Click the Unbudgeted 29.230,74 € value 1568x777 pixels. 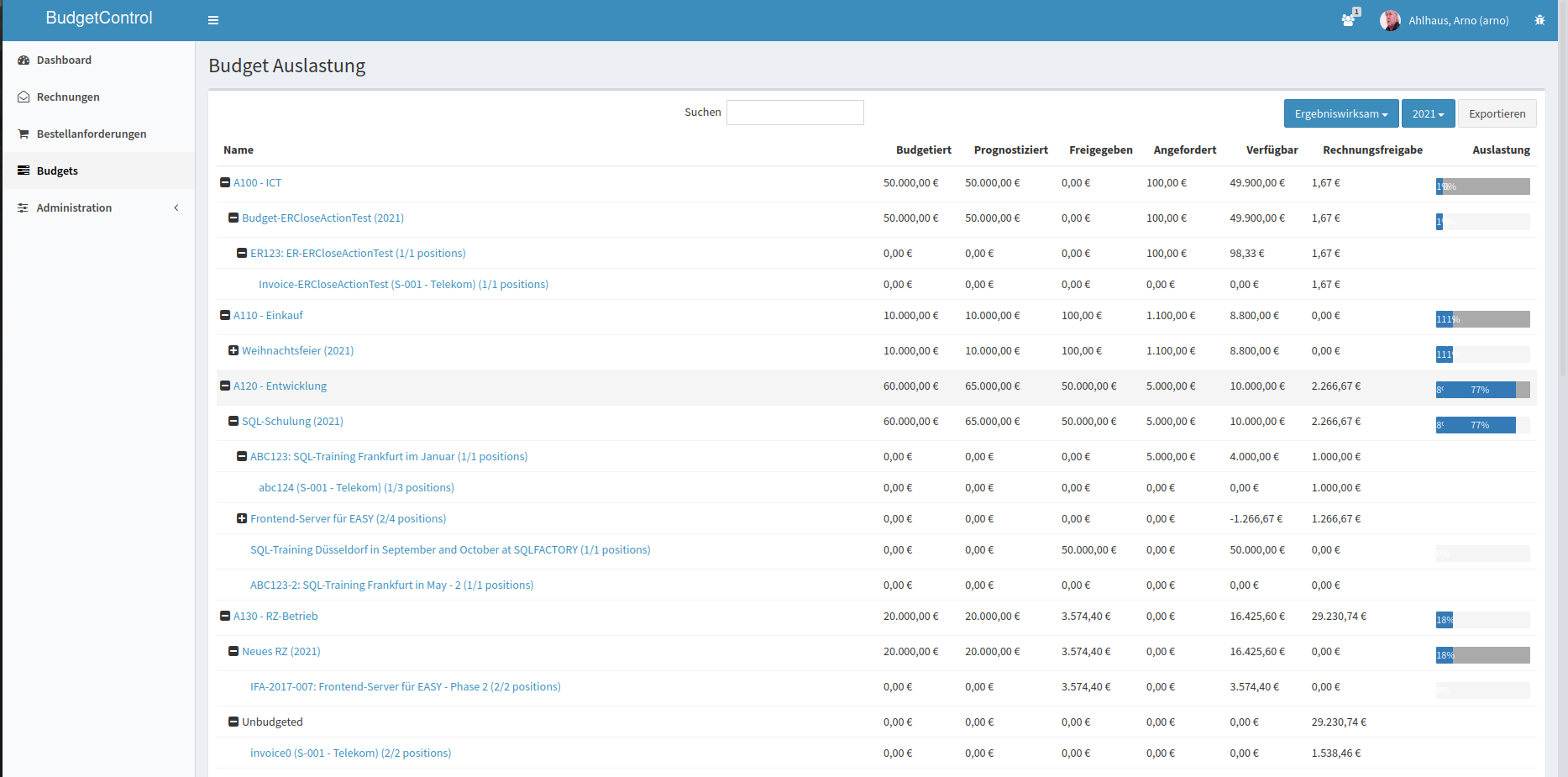1339,722
